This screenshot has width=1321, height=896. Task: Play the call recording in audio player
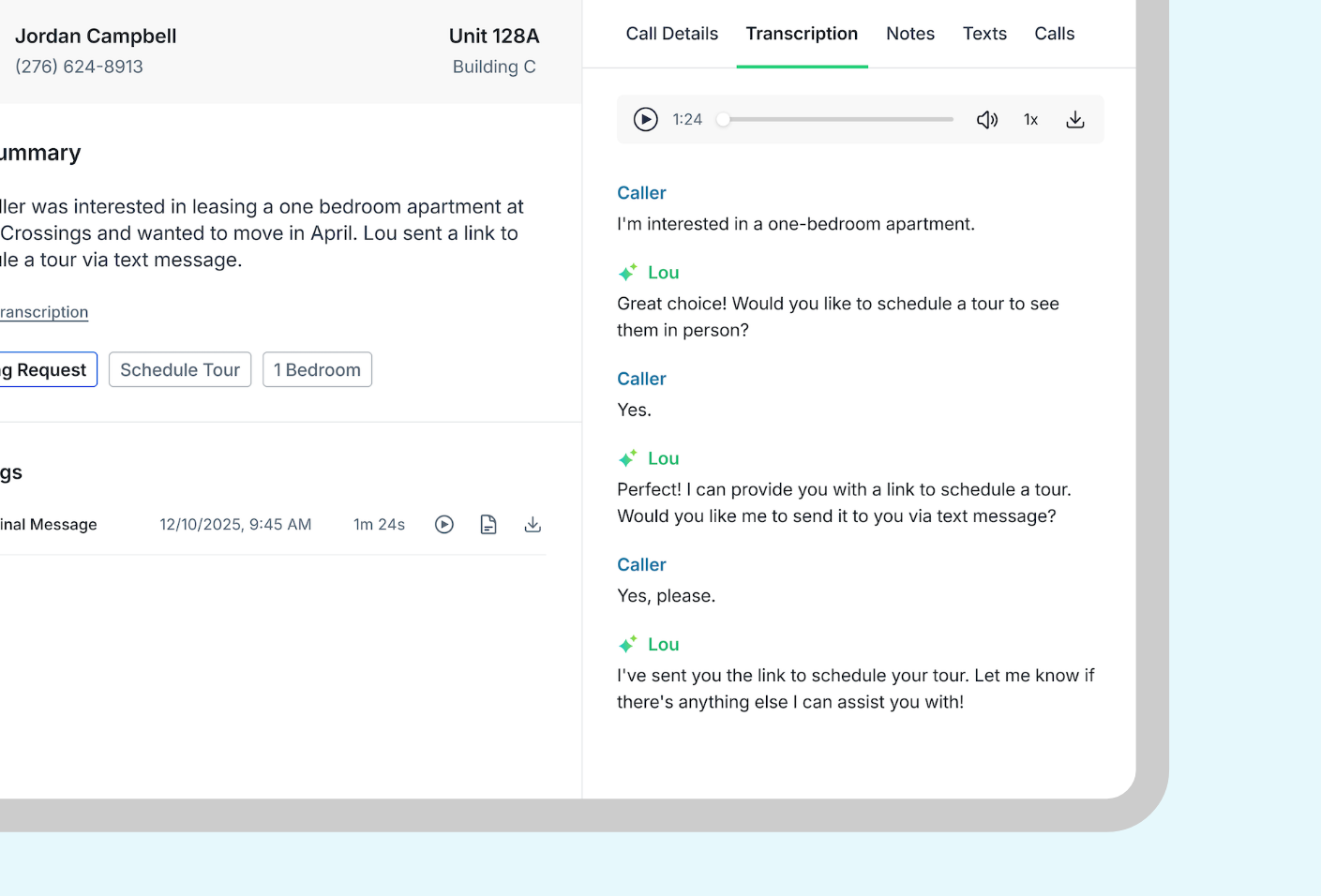(x=645, y=119)
